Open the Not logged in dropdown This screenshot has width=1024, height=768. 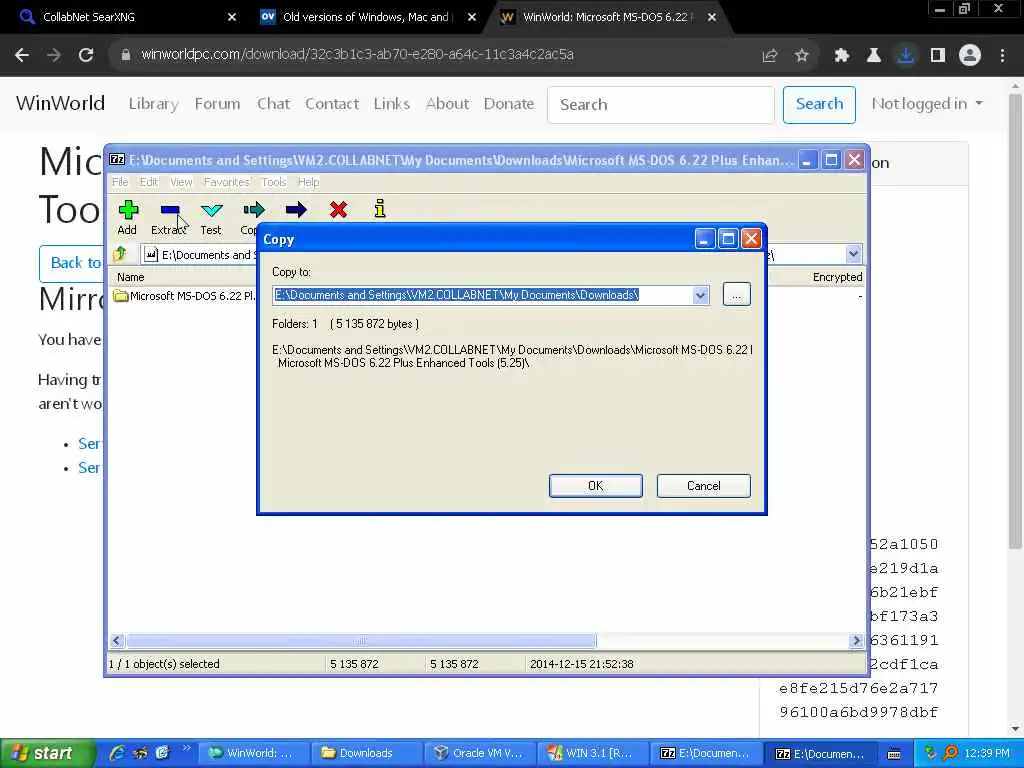pos(927,104)
